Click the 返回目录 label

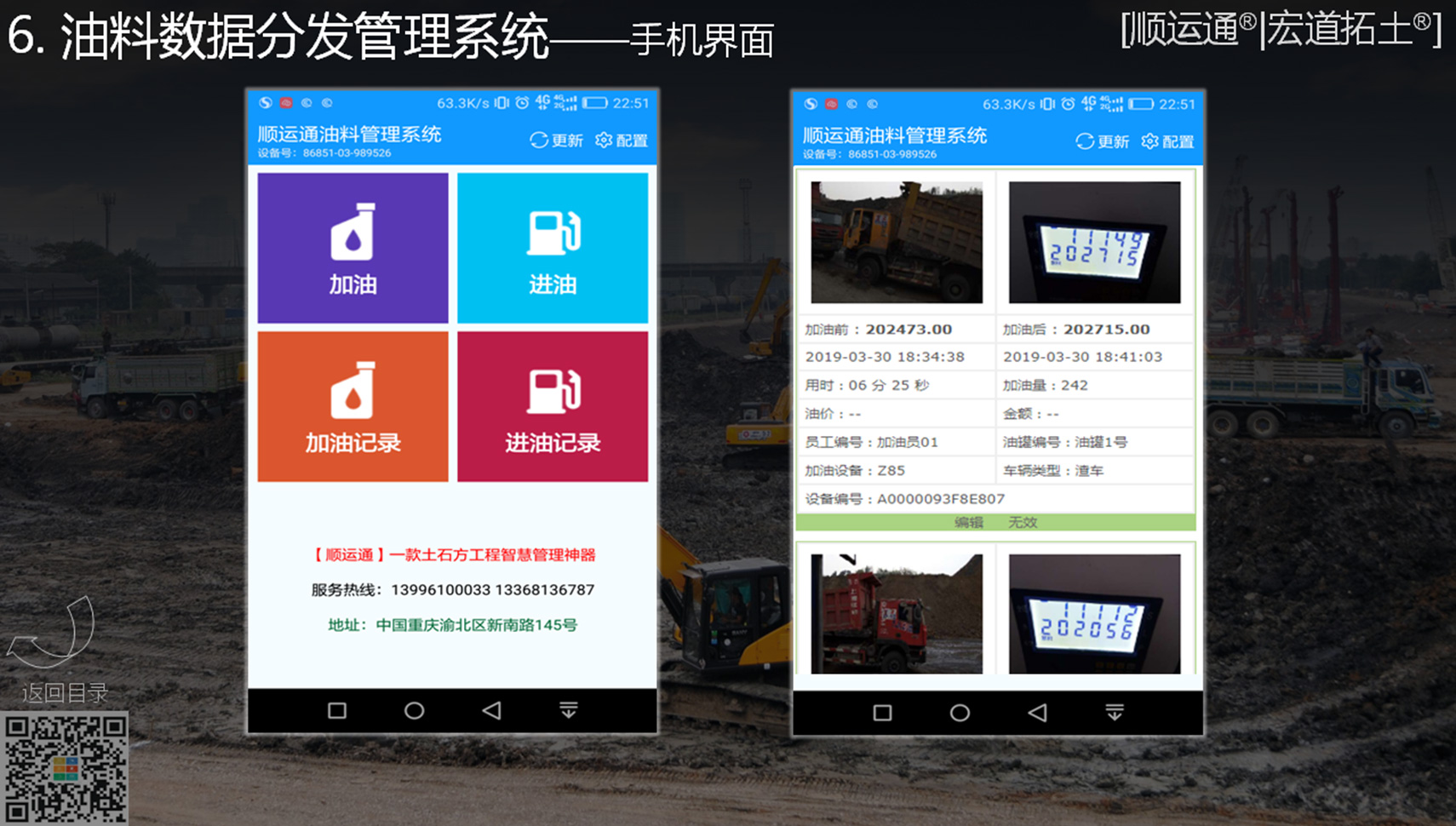[x=65, y=693]
